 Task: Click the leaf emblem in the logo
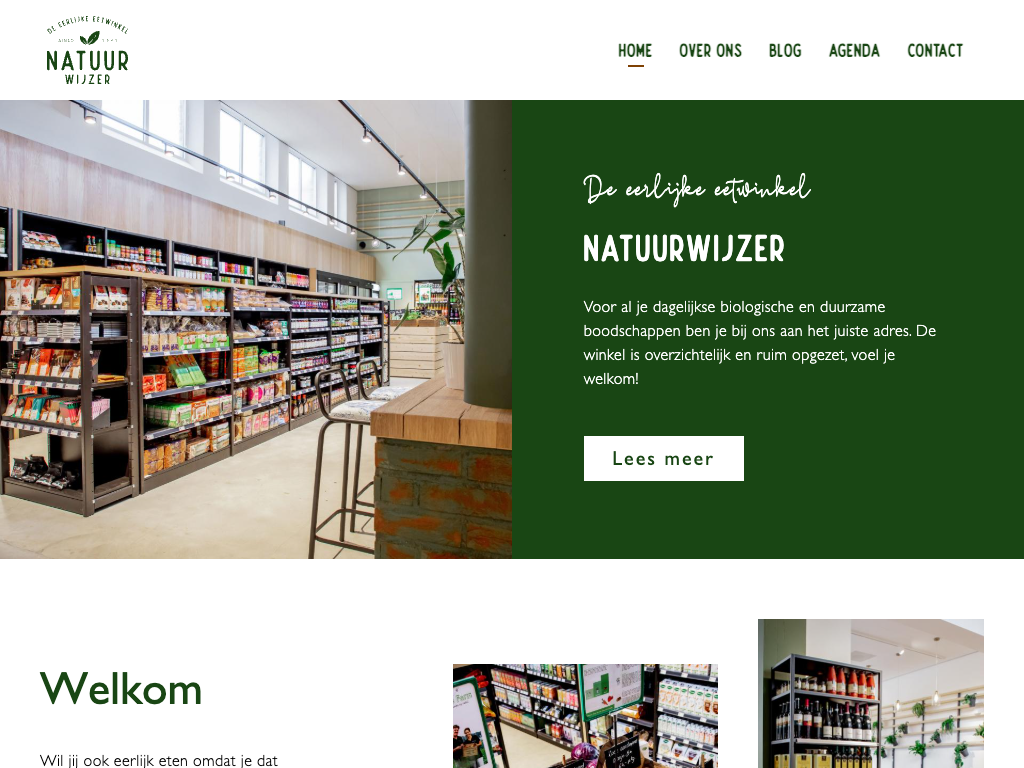88,39
